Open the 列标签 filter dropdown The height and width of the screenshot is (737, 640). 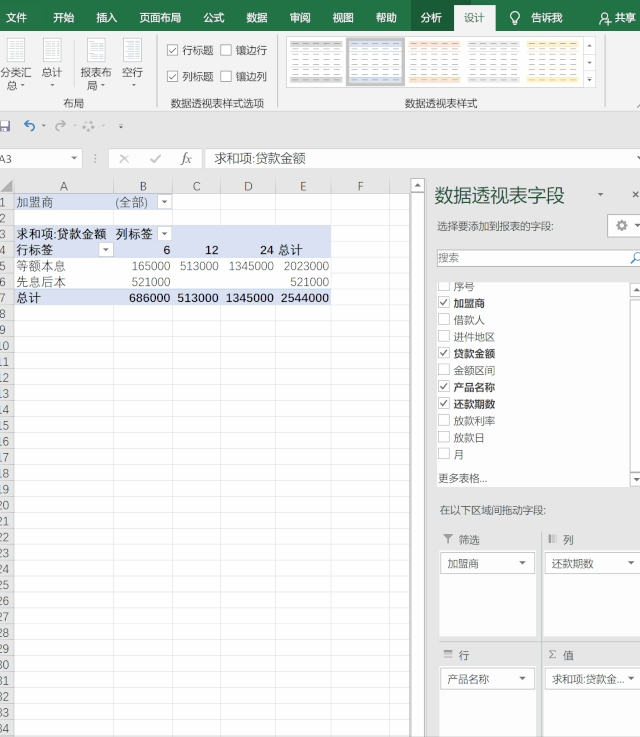(164, 234)
